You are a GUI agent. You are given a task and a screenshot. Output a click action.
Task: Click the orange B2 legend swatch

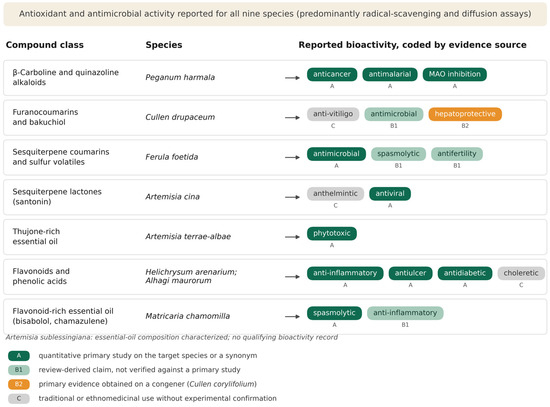19,384
